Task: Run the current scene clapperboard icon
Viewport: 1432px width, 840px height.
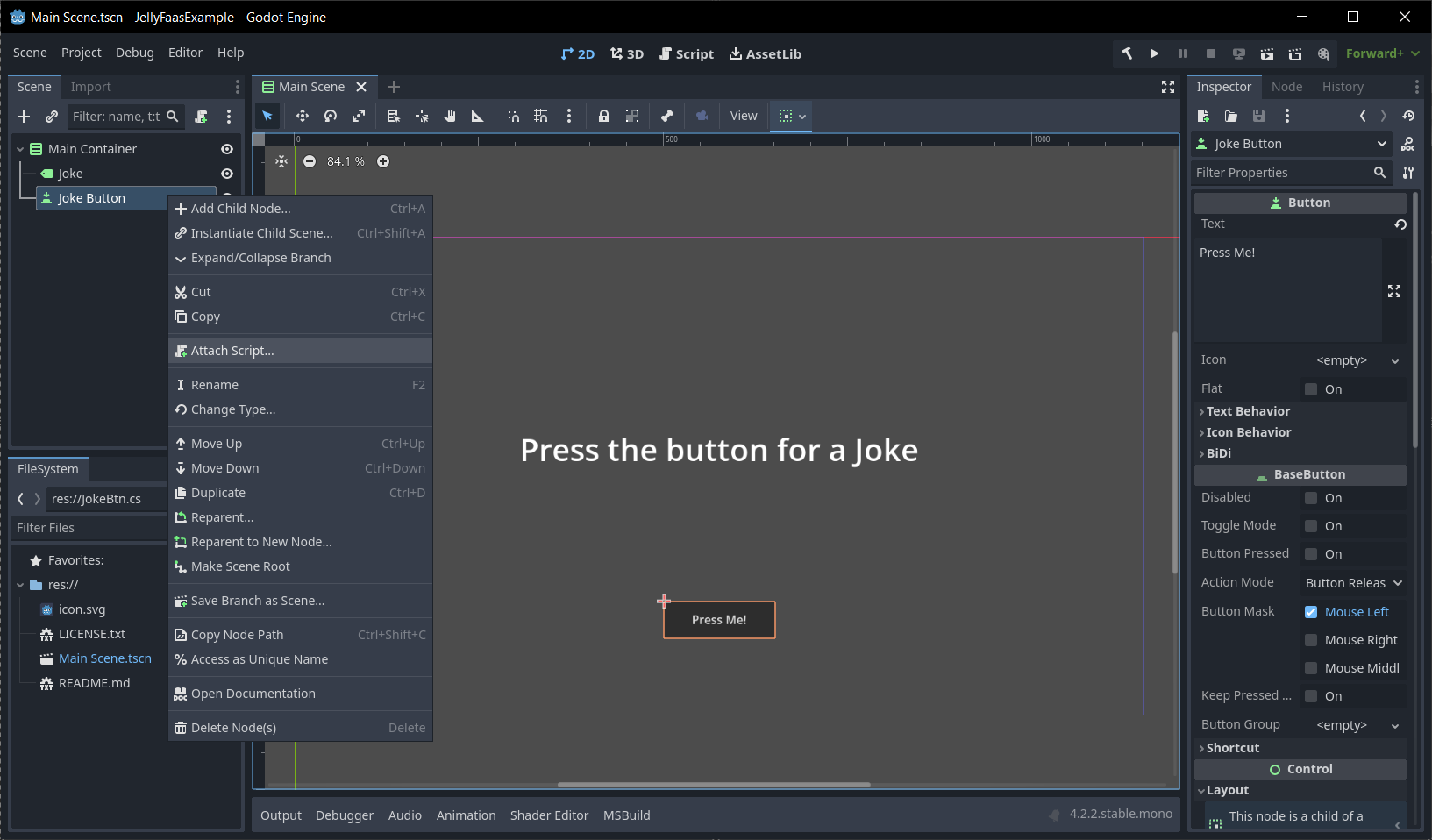Action: [1267, 53]
